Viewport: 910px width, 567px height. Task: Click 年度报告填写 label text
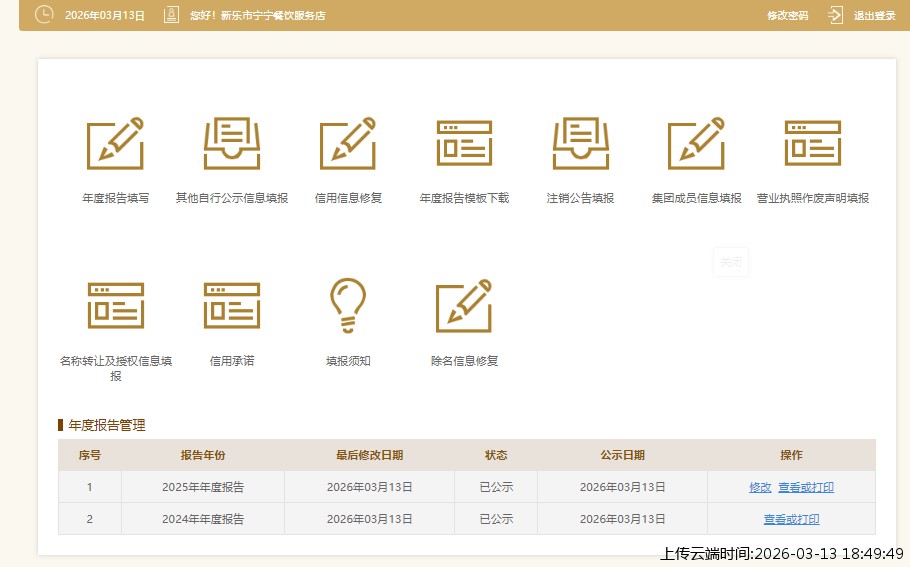(115, 198)
